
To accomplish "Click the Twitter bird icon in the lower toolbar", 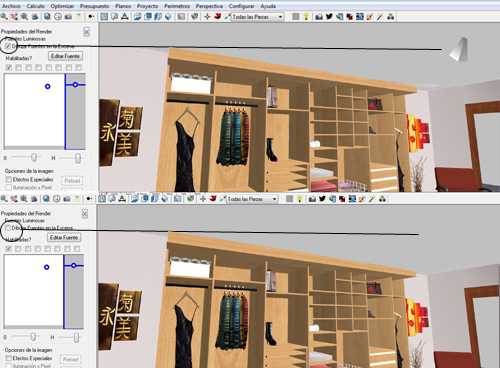I will [322, 199].
